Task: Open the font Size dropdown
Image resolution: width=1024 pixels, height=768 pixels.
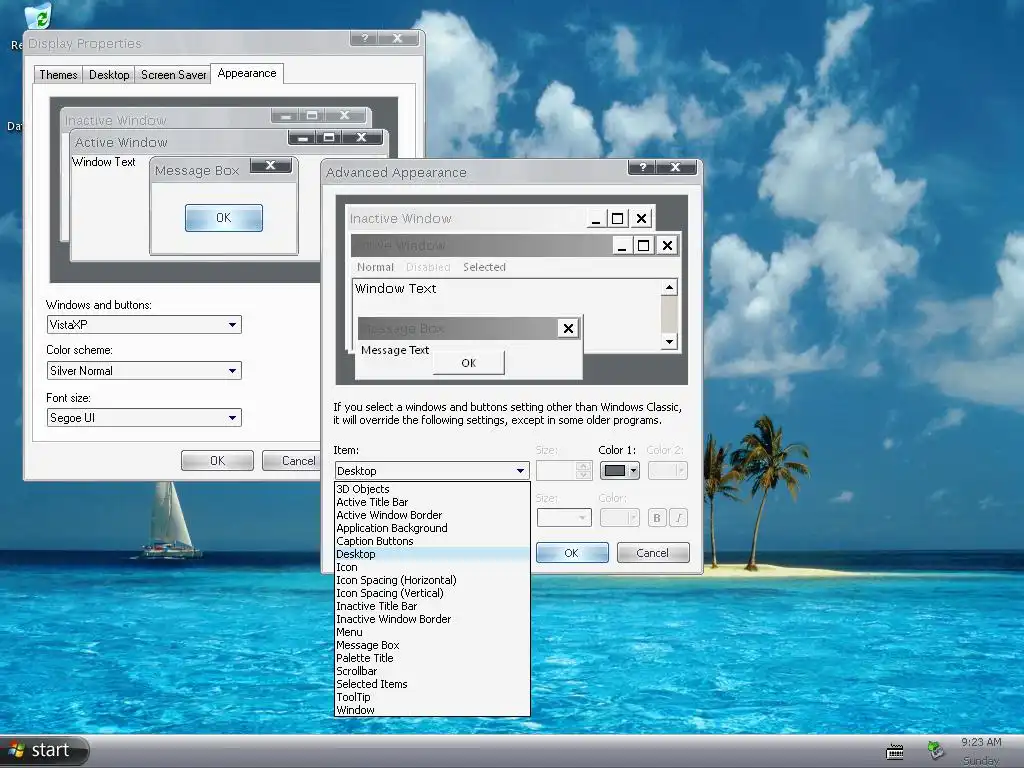Action: pos(564,518)
